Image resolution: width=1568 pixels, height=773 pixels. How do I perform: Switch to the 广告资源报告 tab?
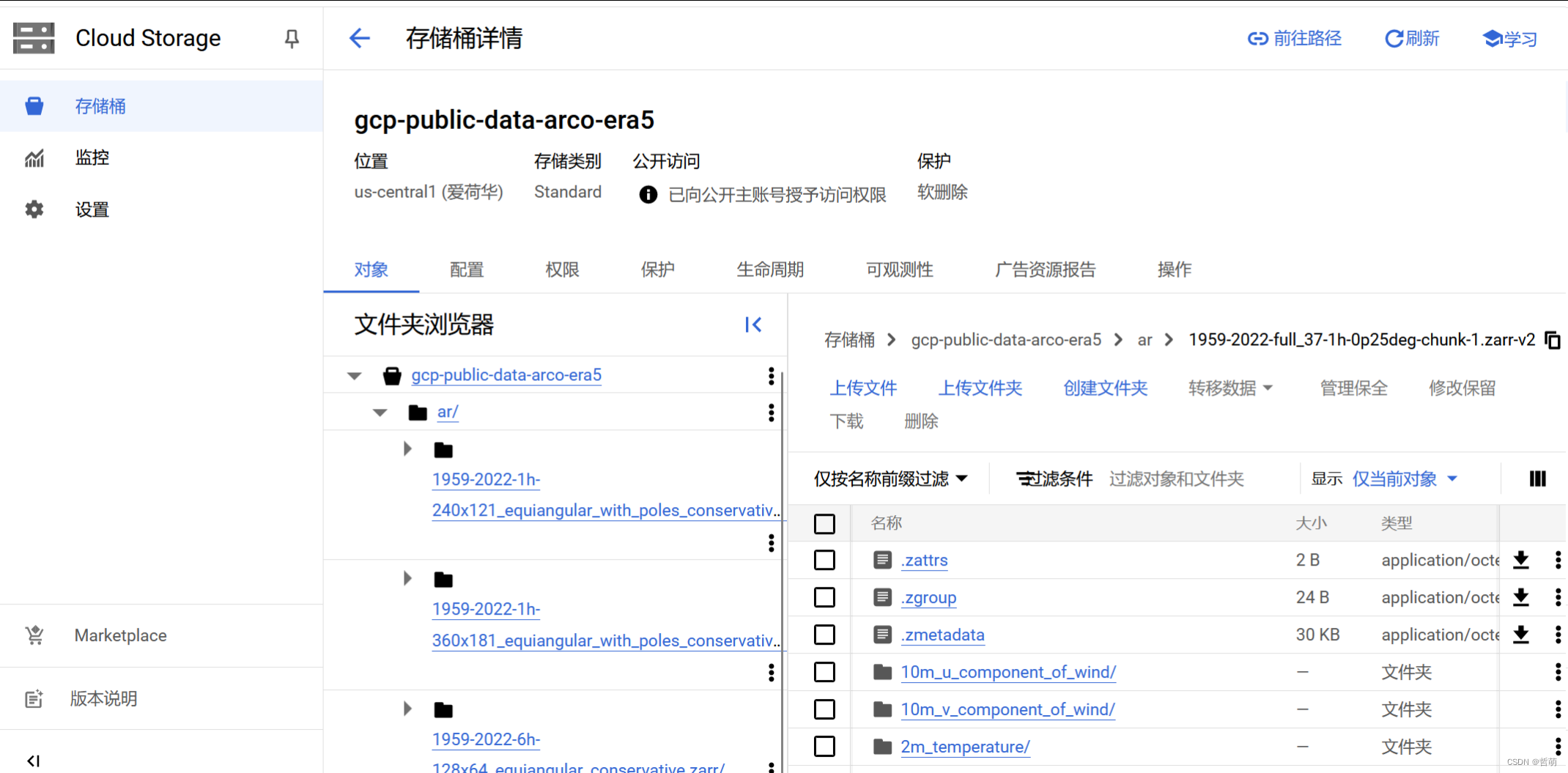pyautogui.click(x=1046, y=270)
